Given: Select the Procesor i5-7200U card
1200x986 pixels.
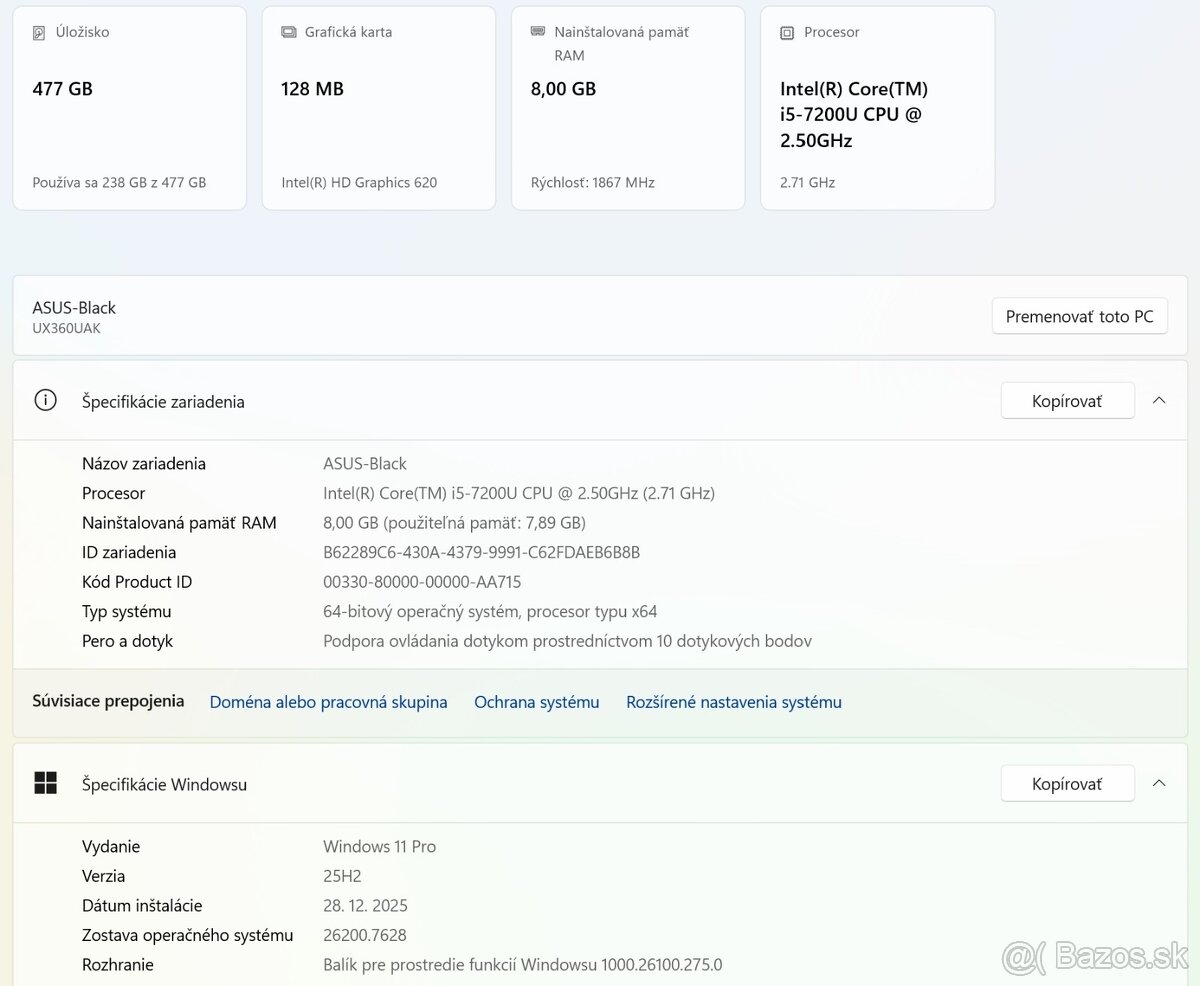Looking at the screenshot, I should pyautogui.click(x=877, y=110).
